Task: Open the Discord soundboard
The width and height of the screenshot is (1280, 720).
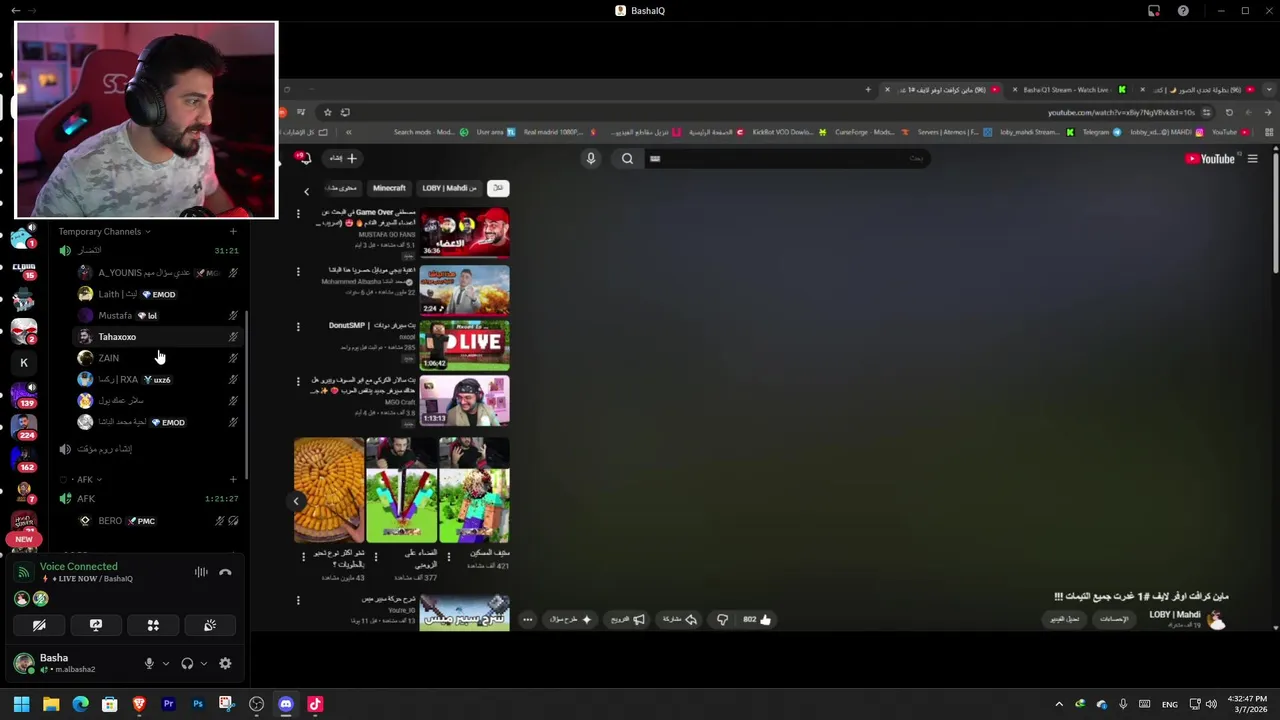Action: pos(210,625)
